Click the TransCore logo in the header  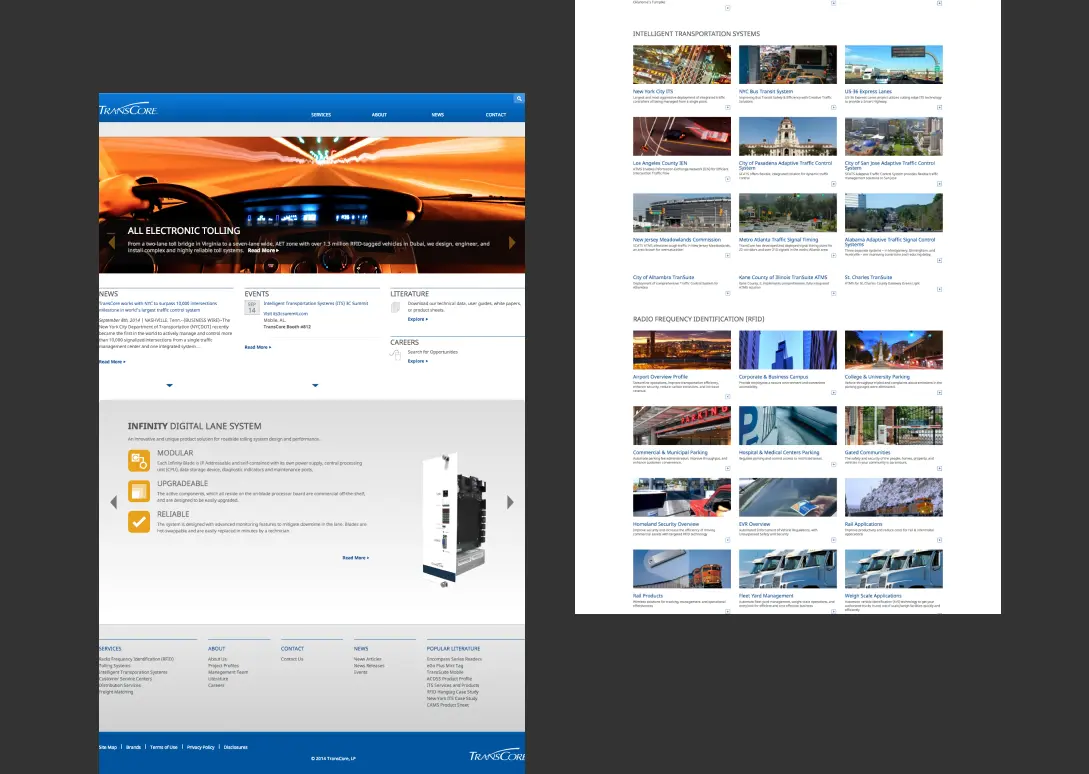(x=128, y=110)
